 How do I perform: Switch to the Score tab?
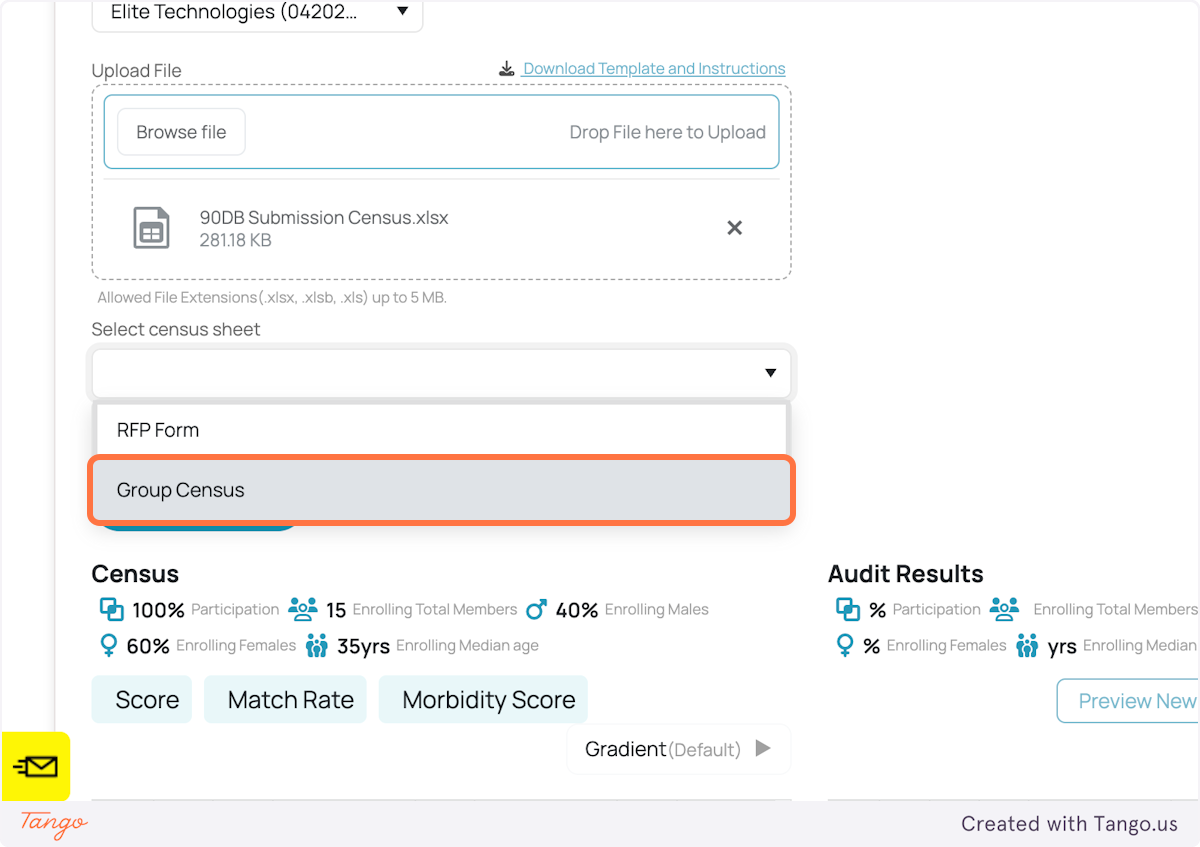(141, 699)
